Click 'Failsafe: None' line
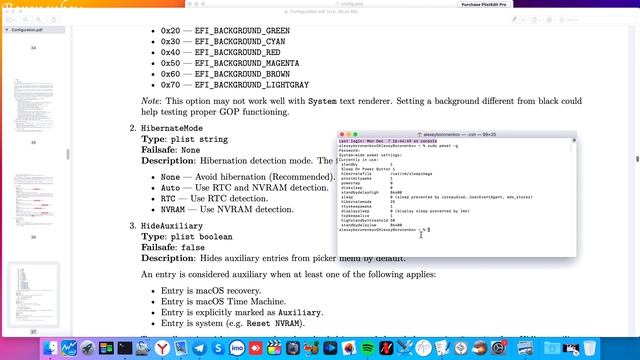Image resolution: width=640 pixels, height=360 pixels. 171,150
